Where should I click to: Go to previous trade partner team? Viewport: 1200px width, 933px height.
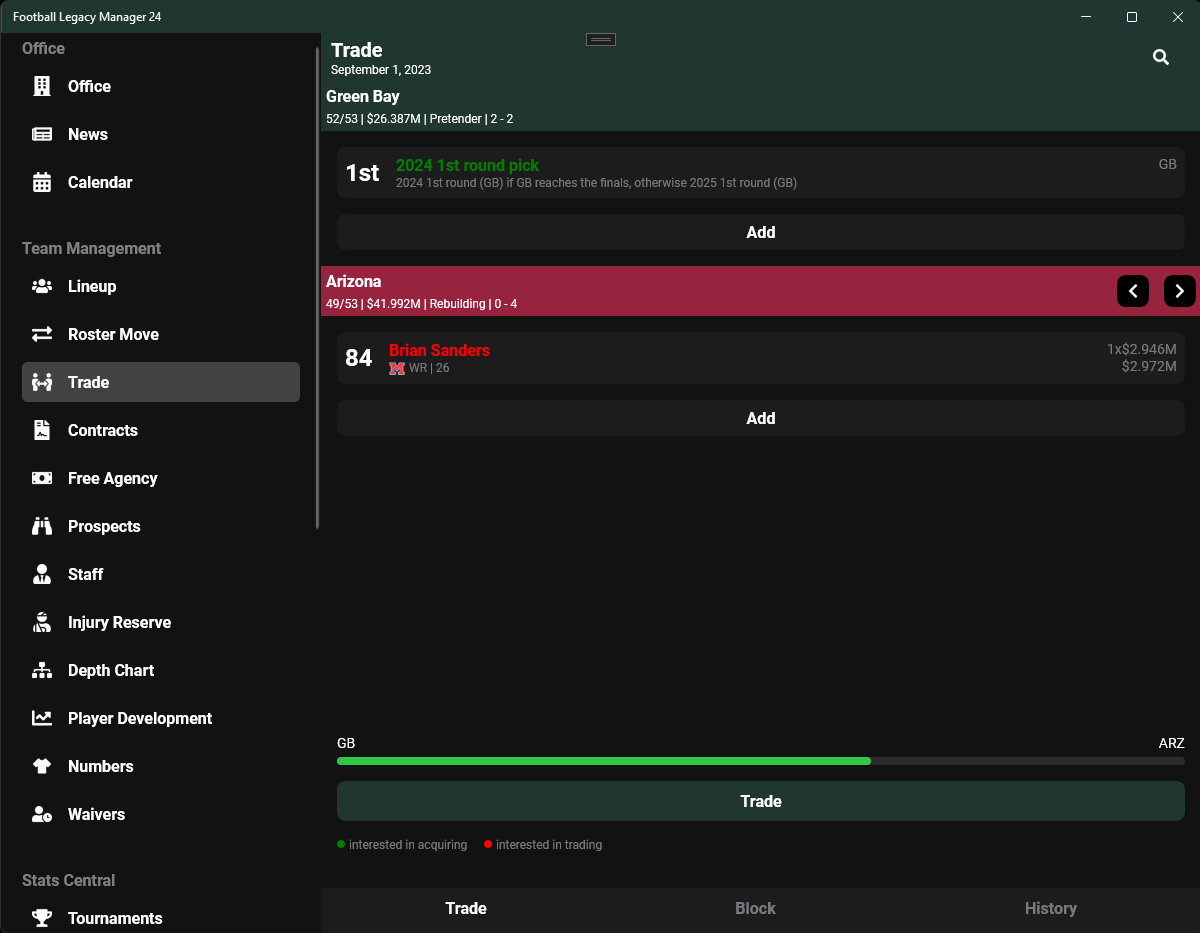pos(1133,291)
